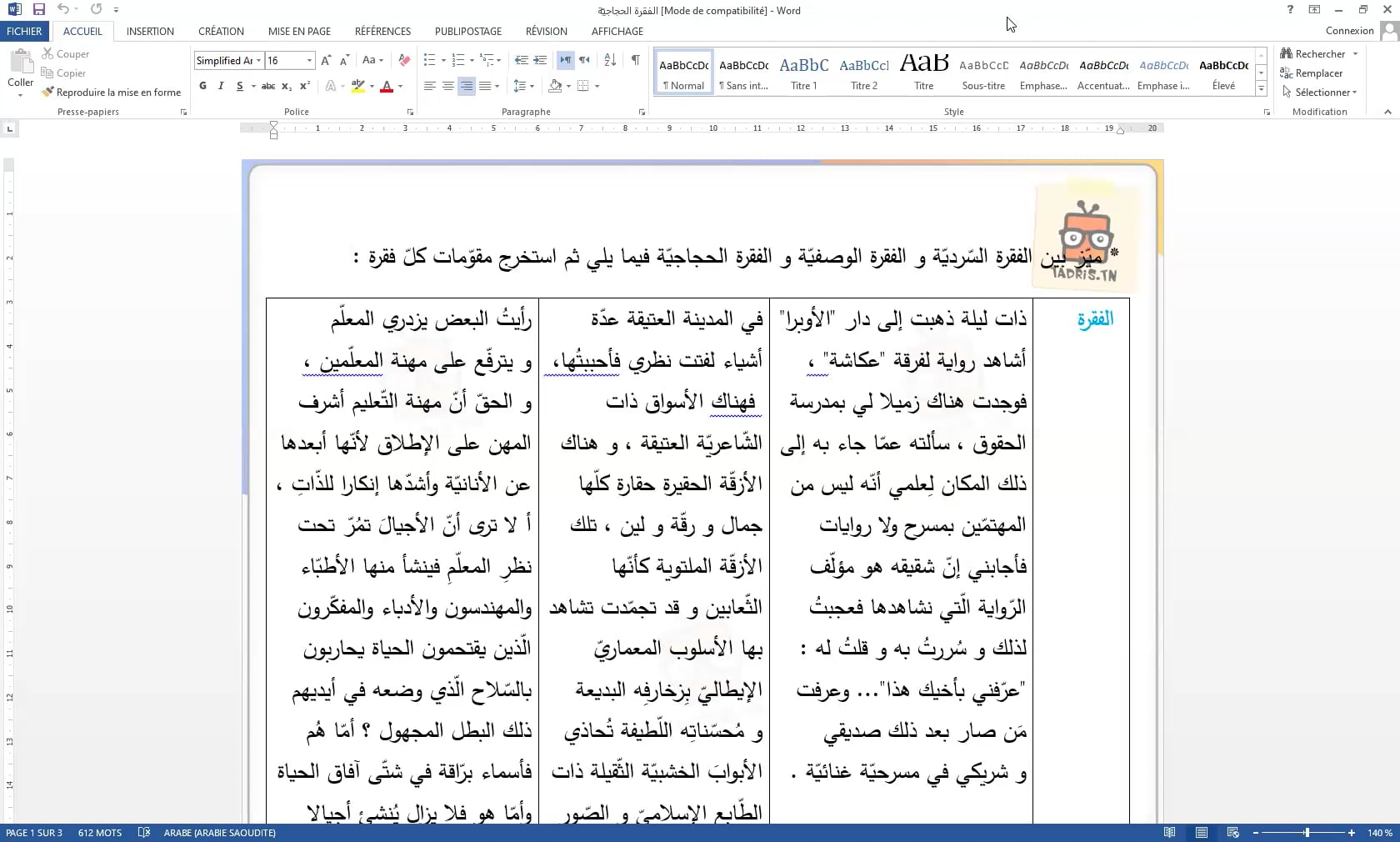The image size is (1400, 842).
Task: Align text left in the paragraph group
Action: 430,86
